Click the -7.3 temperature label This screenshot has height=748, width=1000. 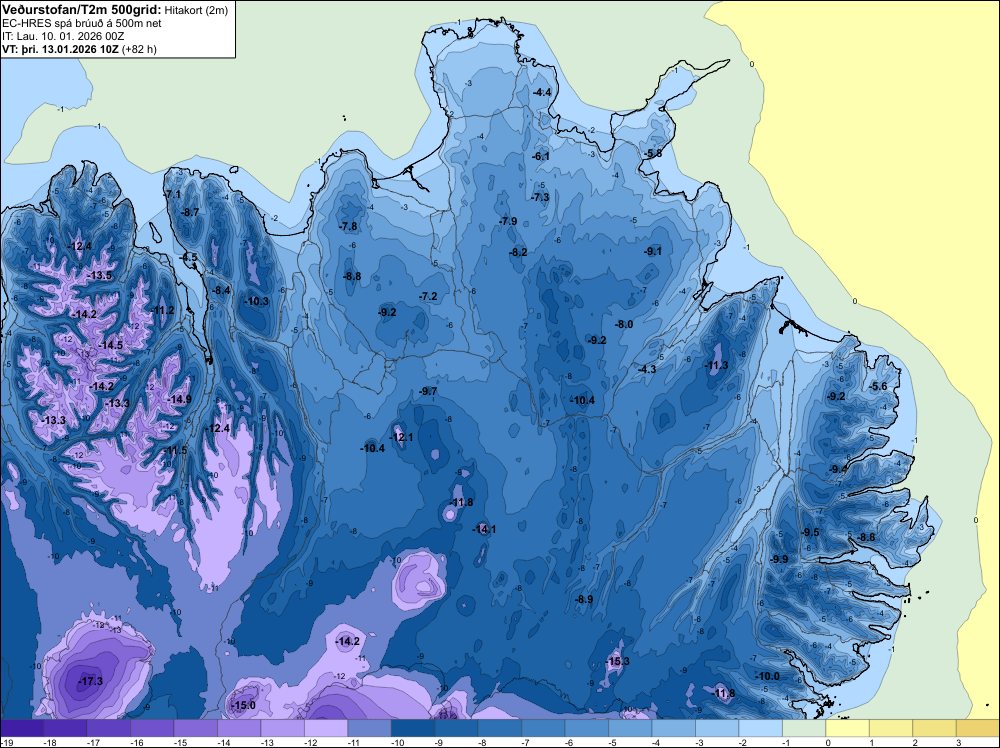point(540,197)
